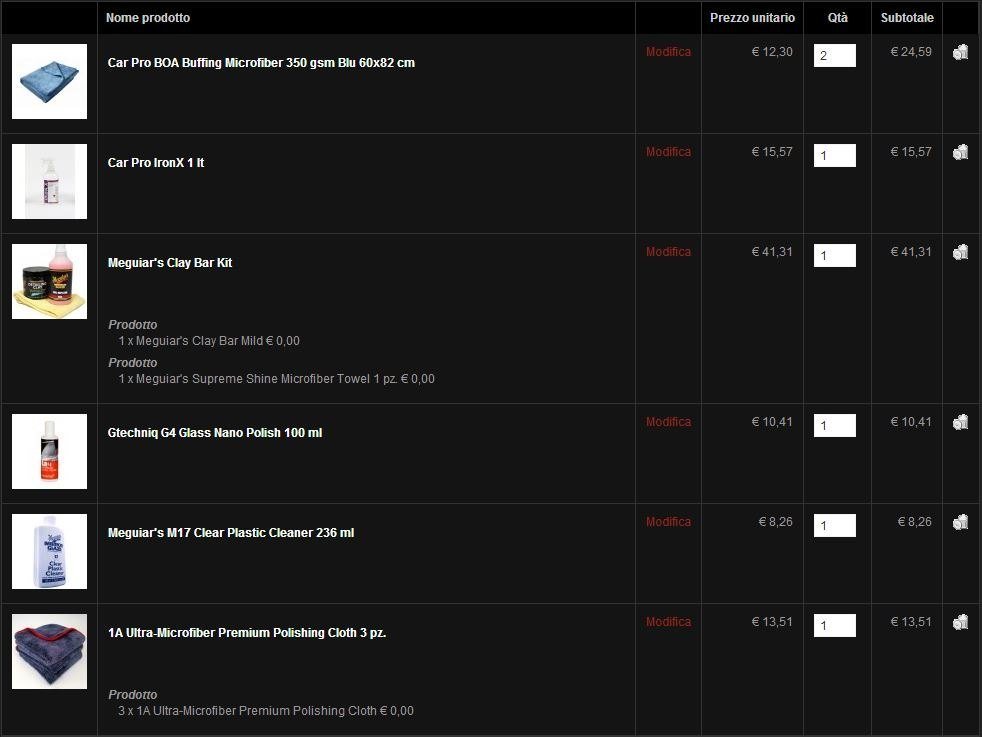Click quantity box of Gtechniq G4 Glass Polish

tap(834, 426)
